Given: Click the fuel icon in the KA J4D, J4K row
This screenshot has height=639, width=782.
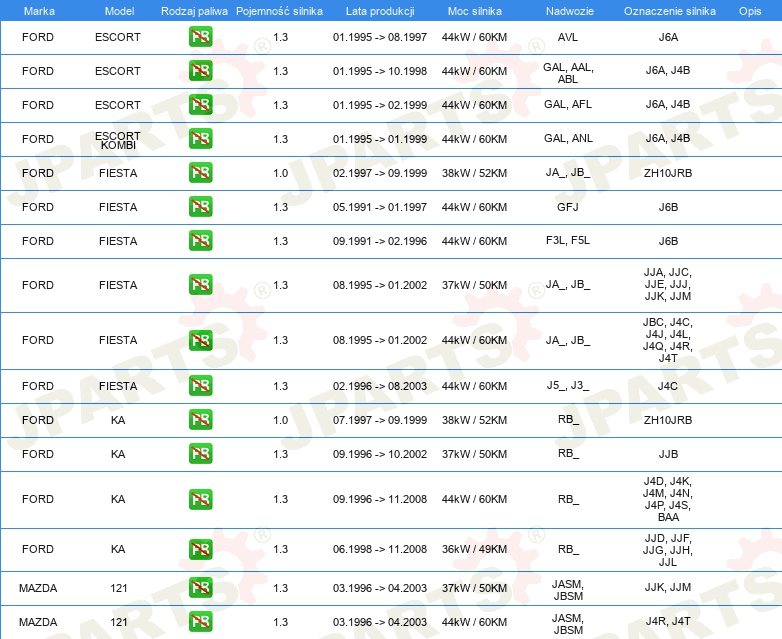Looking at the screenshot, I should pyautogui.click(x=200, y=499).
